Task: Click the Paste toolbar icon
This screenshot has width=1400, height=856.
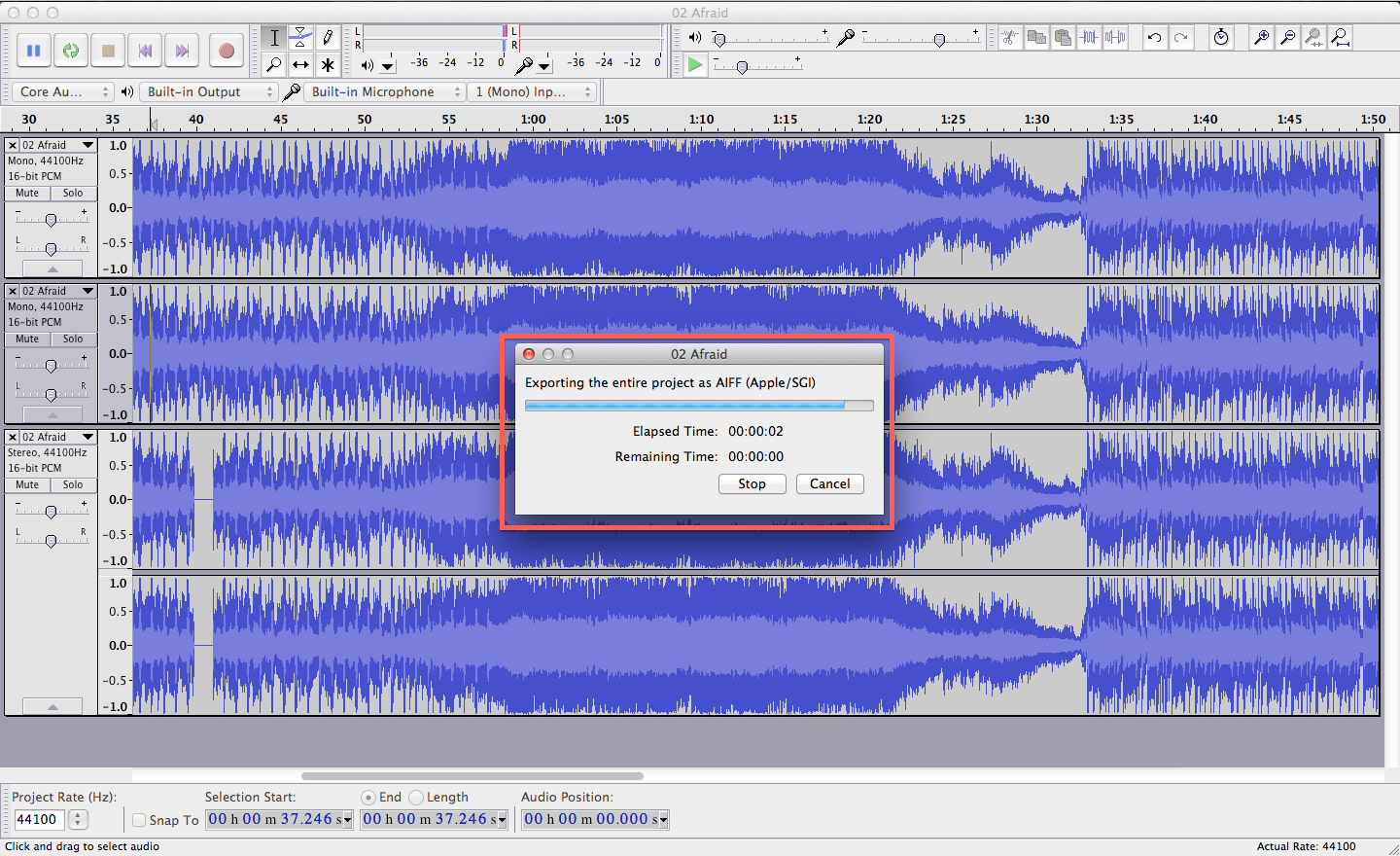Action: pos(1063,38)
